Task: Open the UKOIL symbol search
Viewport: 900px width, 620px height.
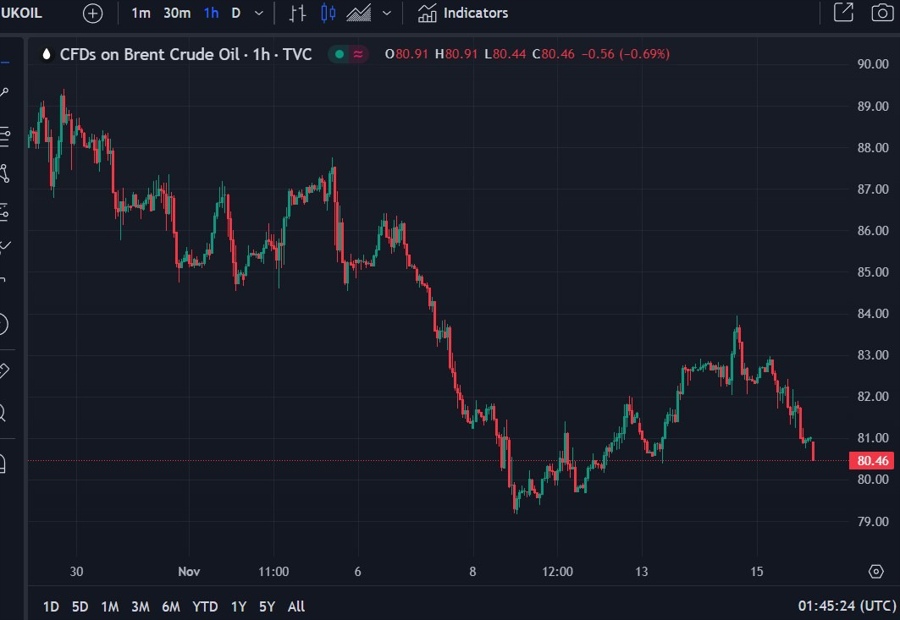Action: (x=21, y=13)
